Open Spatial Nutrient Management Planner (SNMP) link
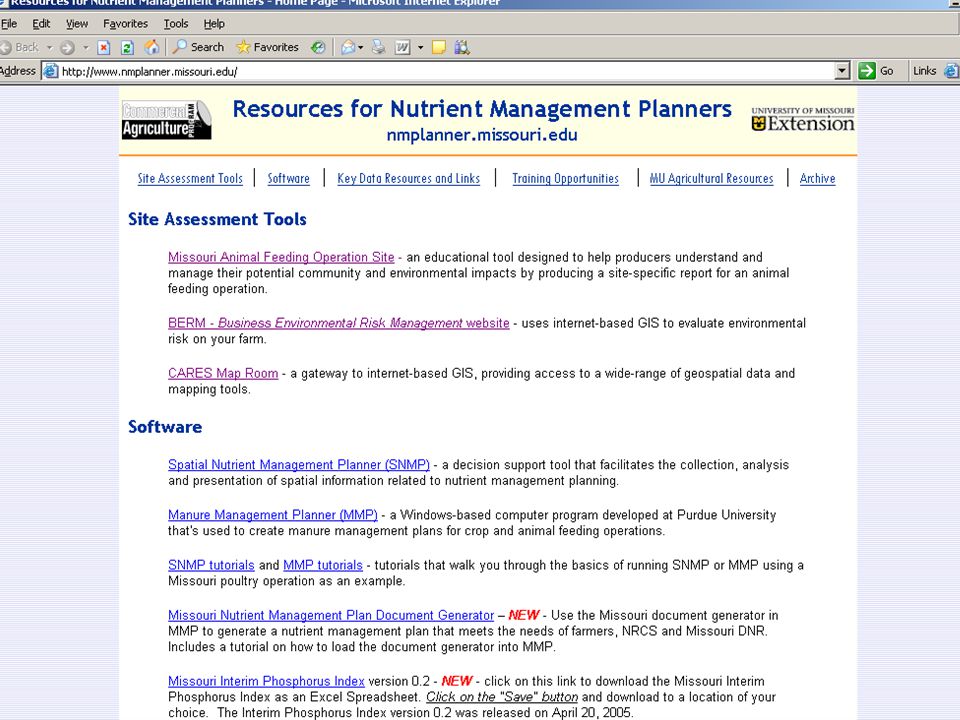 299,465
